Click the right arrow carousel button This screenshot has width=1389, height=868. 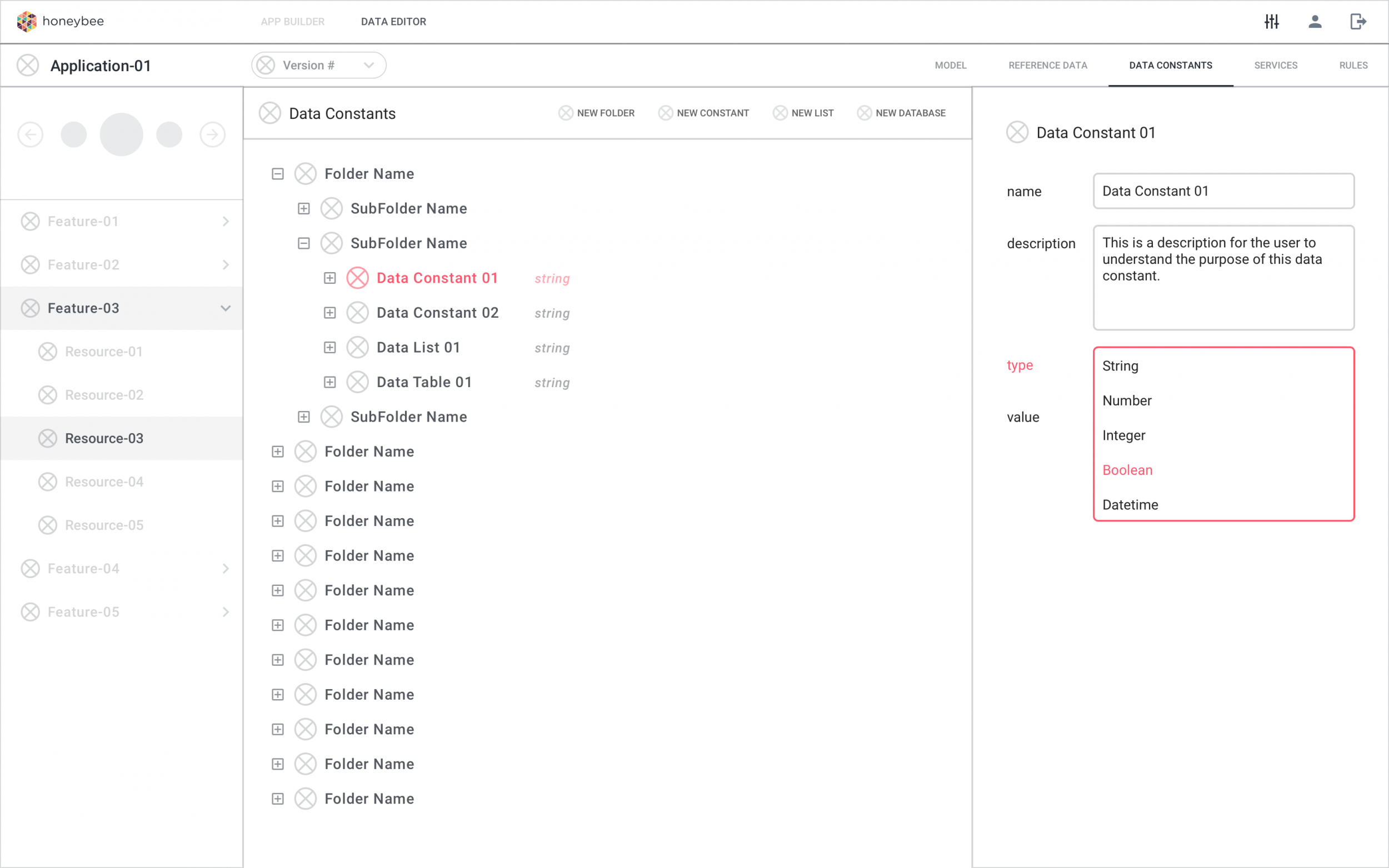pyautogui.click(x=212, y=135)
